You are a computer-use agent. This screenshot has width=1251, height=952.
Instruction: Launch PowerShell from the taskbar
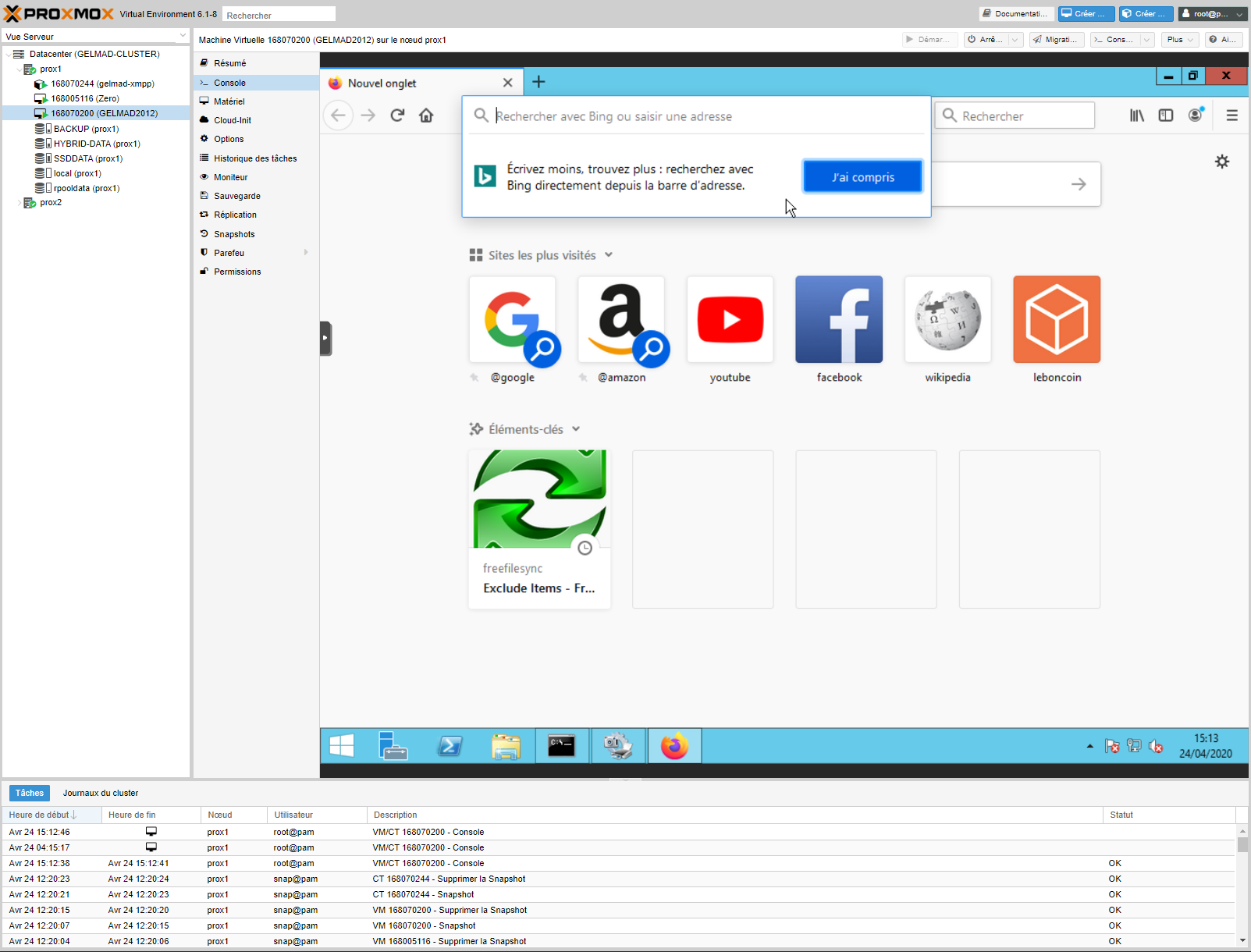(450, 746)
